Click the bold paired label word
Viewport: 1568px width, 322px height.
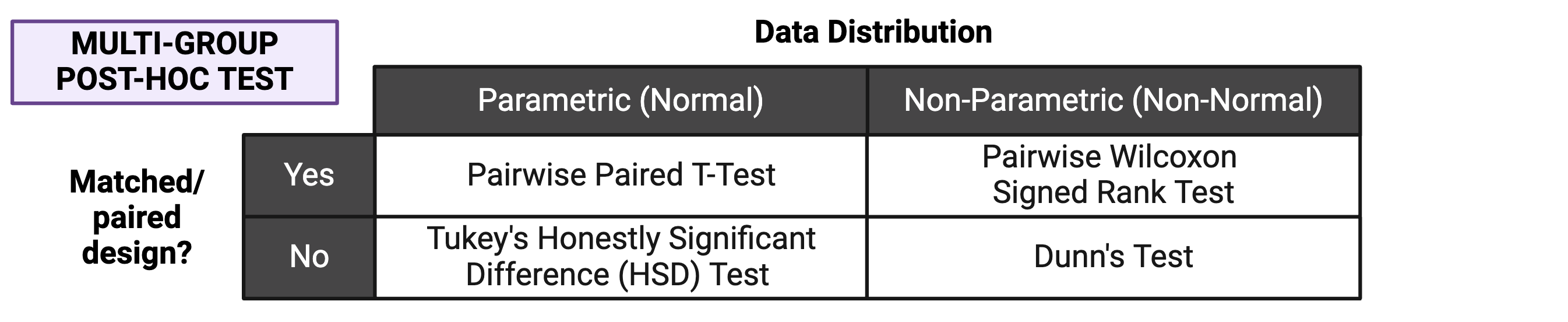(136, 218)
